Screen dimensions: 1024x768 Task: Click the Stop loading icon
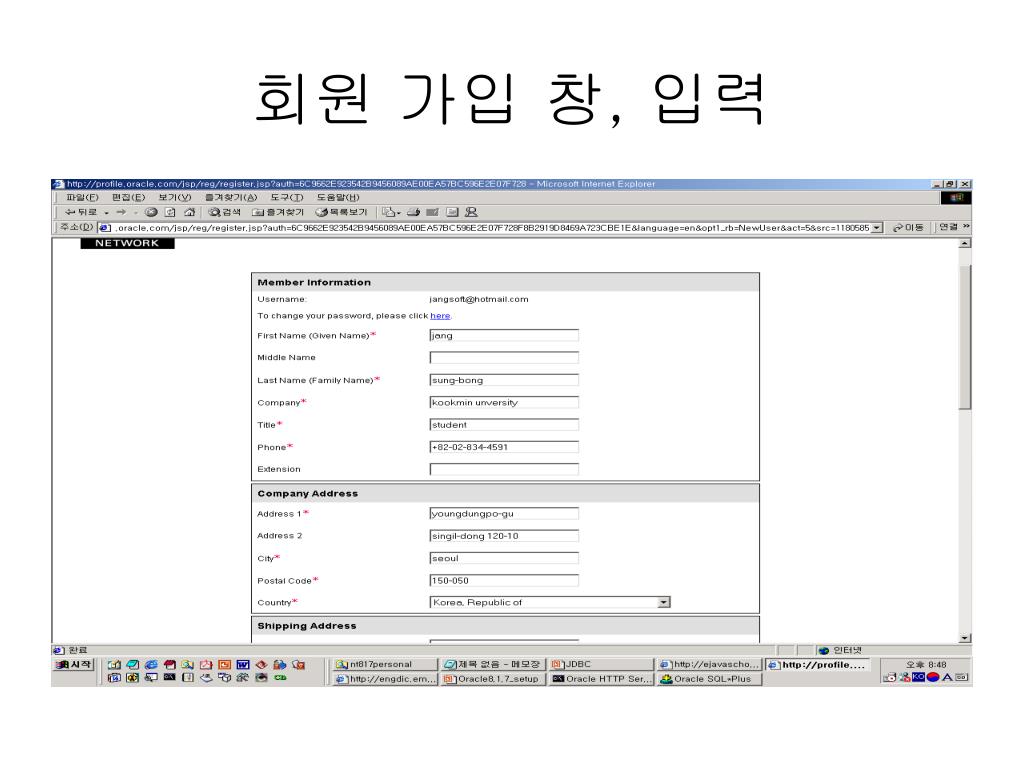[x=151, y=212]
